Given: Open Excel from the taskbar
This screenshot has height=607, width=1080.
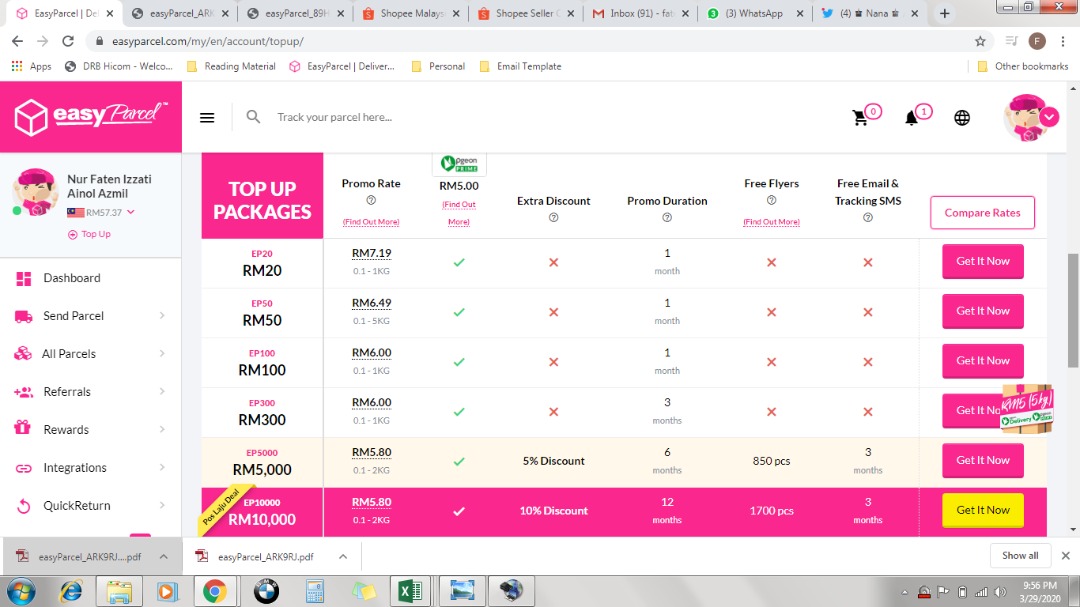Looking at the screenshot, I should (411, 591).
